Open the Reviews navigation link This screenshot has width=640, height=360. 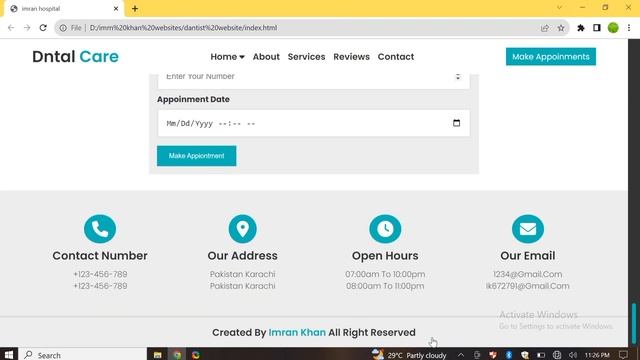pyautogui.click(x=351, y=57)
